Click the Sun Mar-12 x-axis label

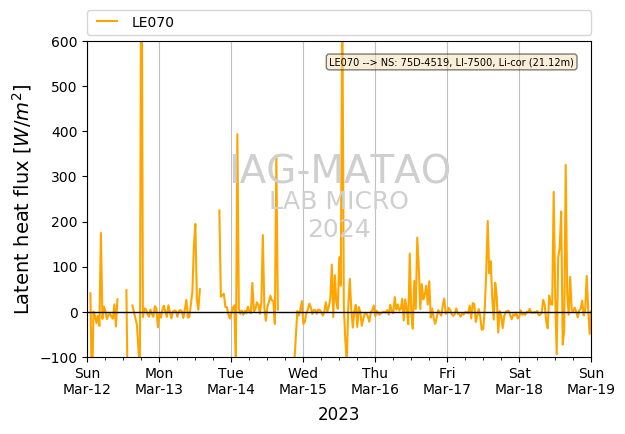(87, 381)
